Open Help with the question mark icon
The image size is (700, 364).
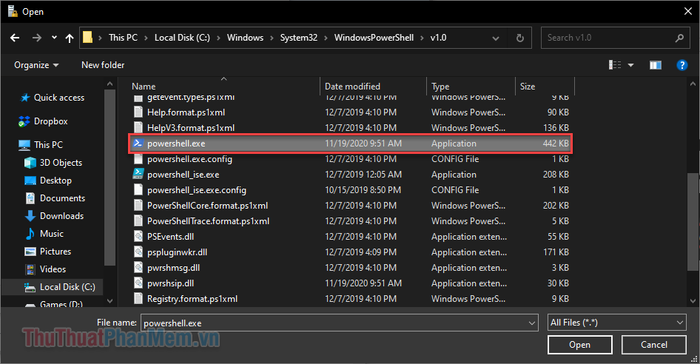[682, 66]
